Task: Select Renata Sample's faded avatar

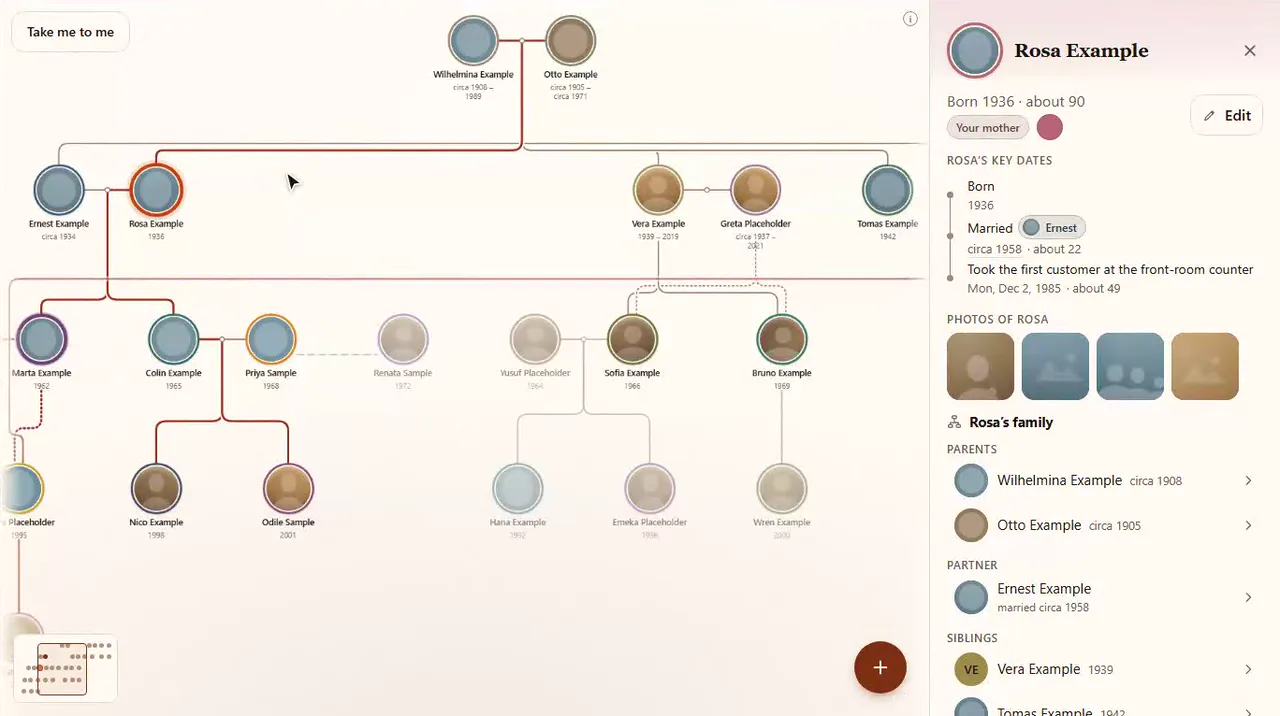Action: click(x=403, y=339)
